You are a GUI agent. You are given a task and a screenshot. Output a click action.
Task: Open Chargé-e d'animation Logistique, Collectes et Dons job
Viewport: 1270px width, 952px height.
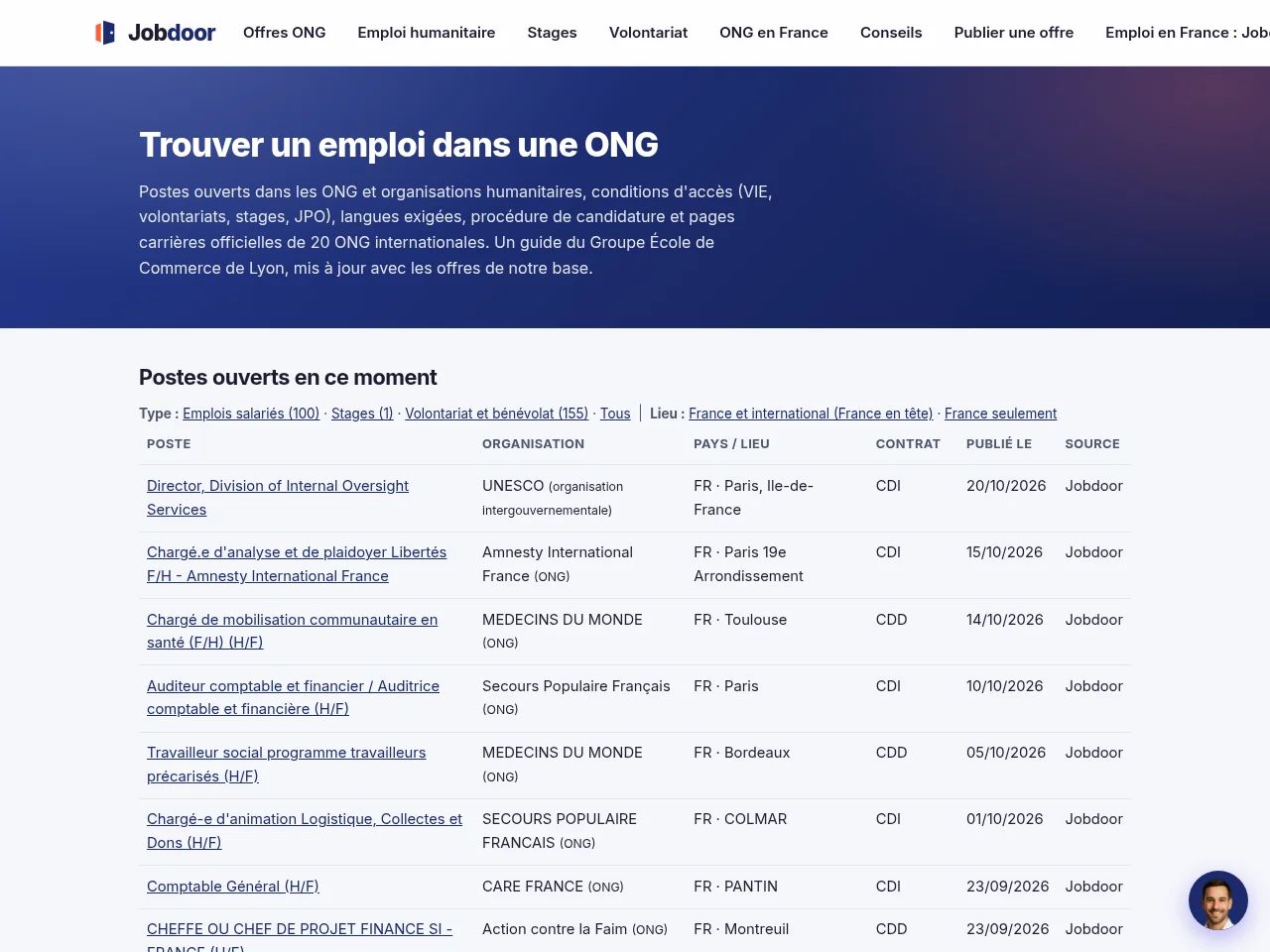tap(305, 831)
